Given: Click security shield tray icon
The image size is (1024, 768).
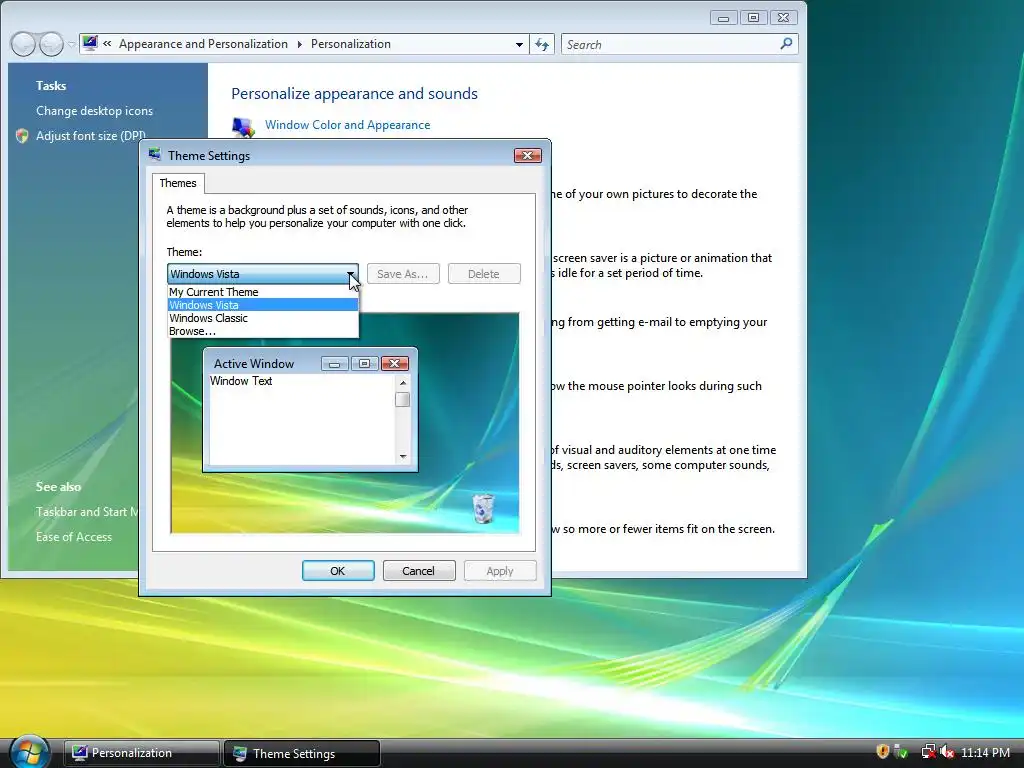Looking at the screenshot, I should (x=882, y=752).
